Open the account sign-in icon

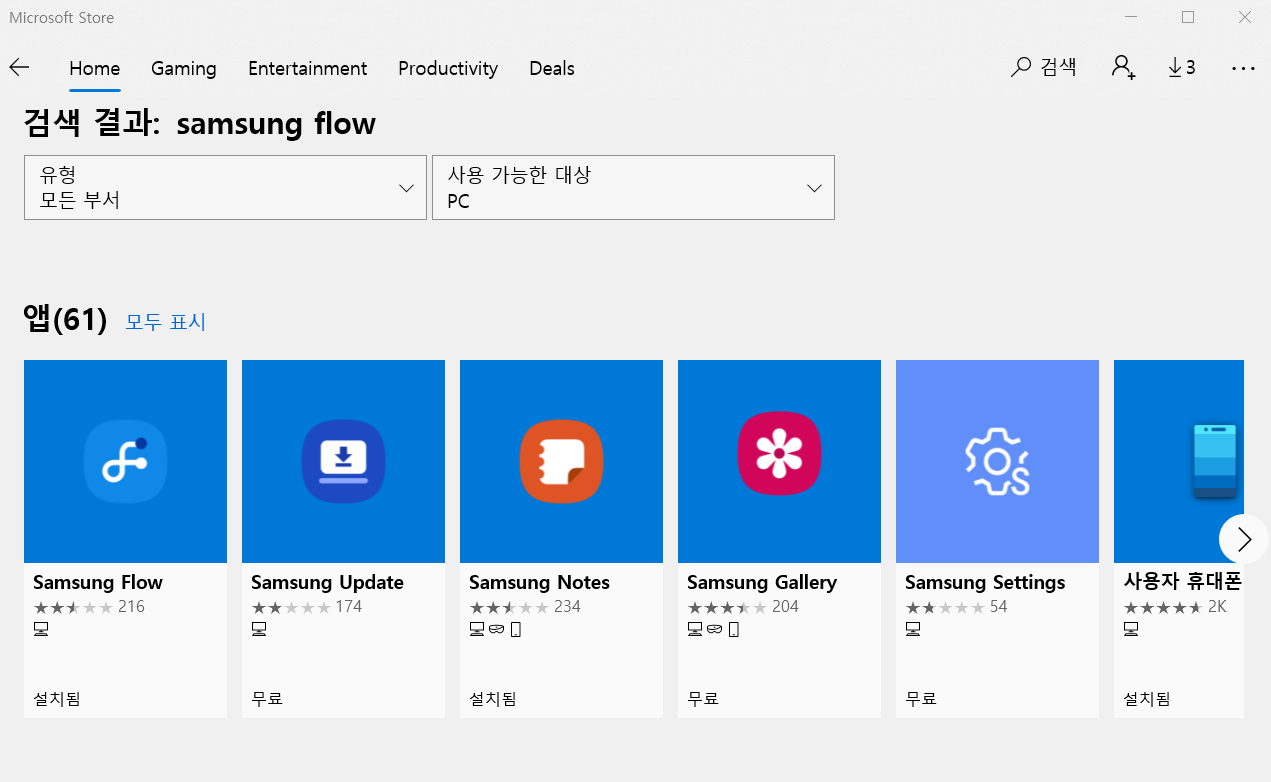click(1123, 68)
